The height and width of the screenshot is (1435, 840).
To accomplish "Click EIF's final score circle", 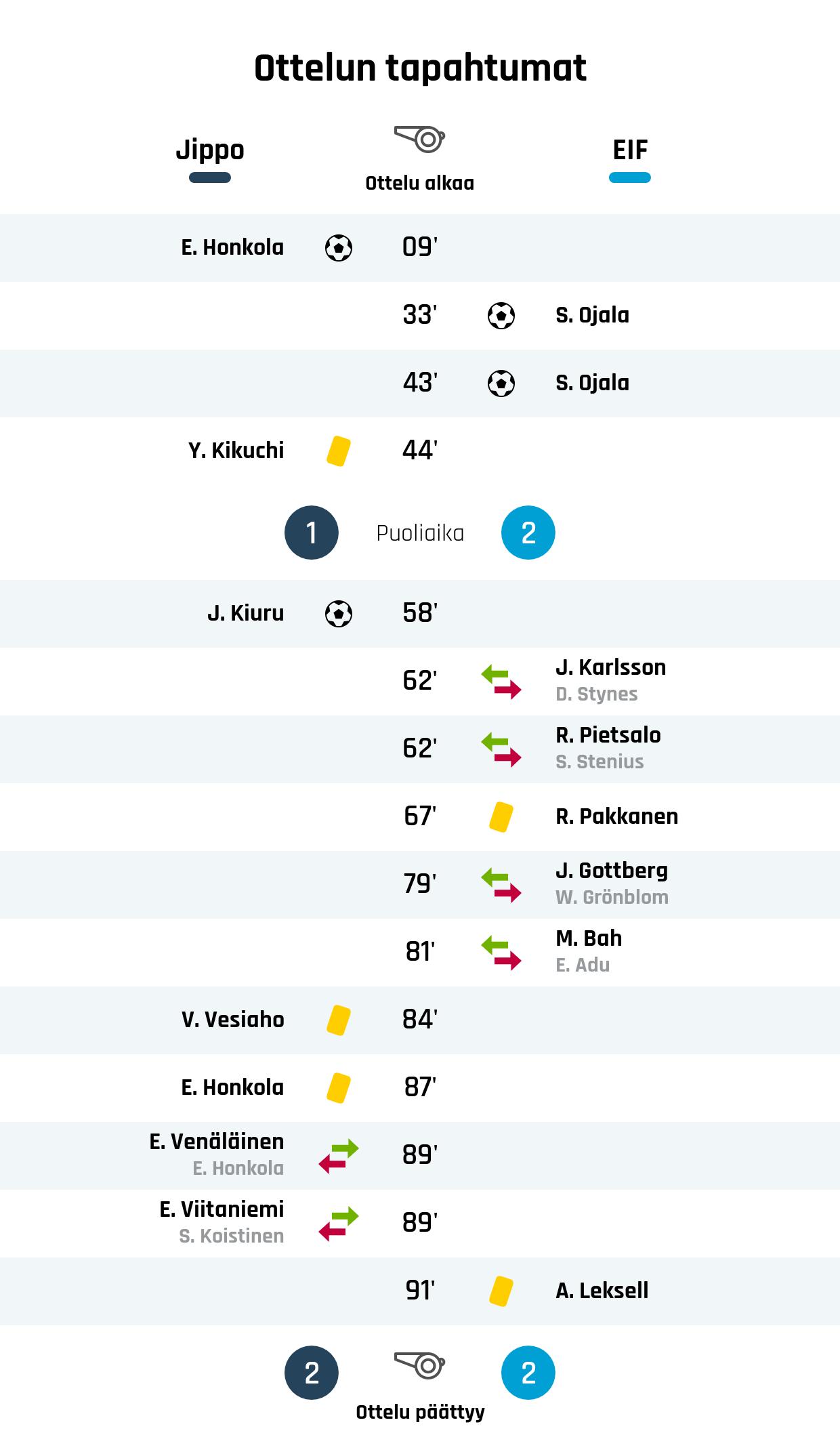I will (x=528, y=1373).
